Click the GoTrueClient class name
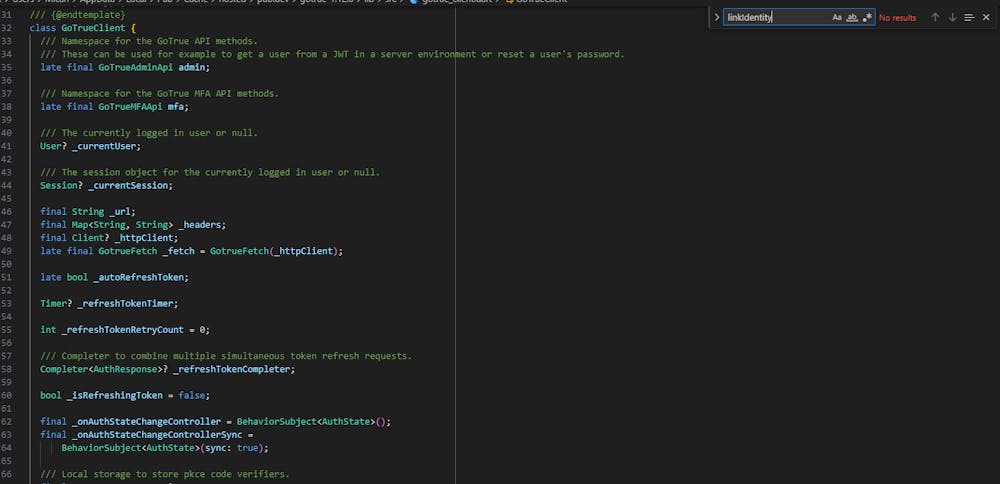 point(93,28)
